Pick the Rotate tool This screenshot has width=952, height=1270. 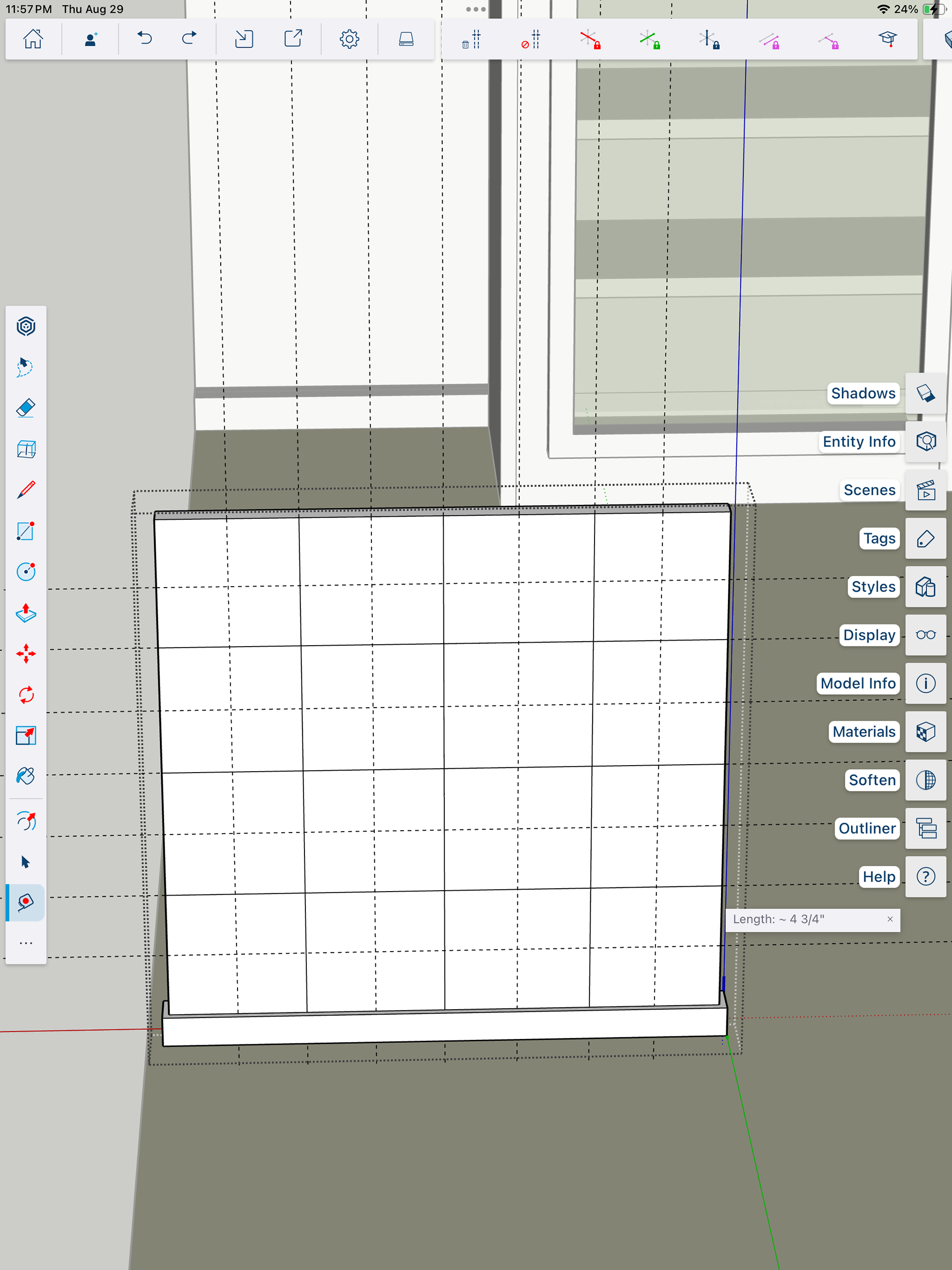pos(26,695)
